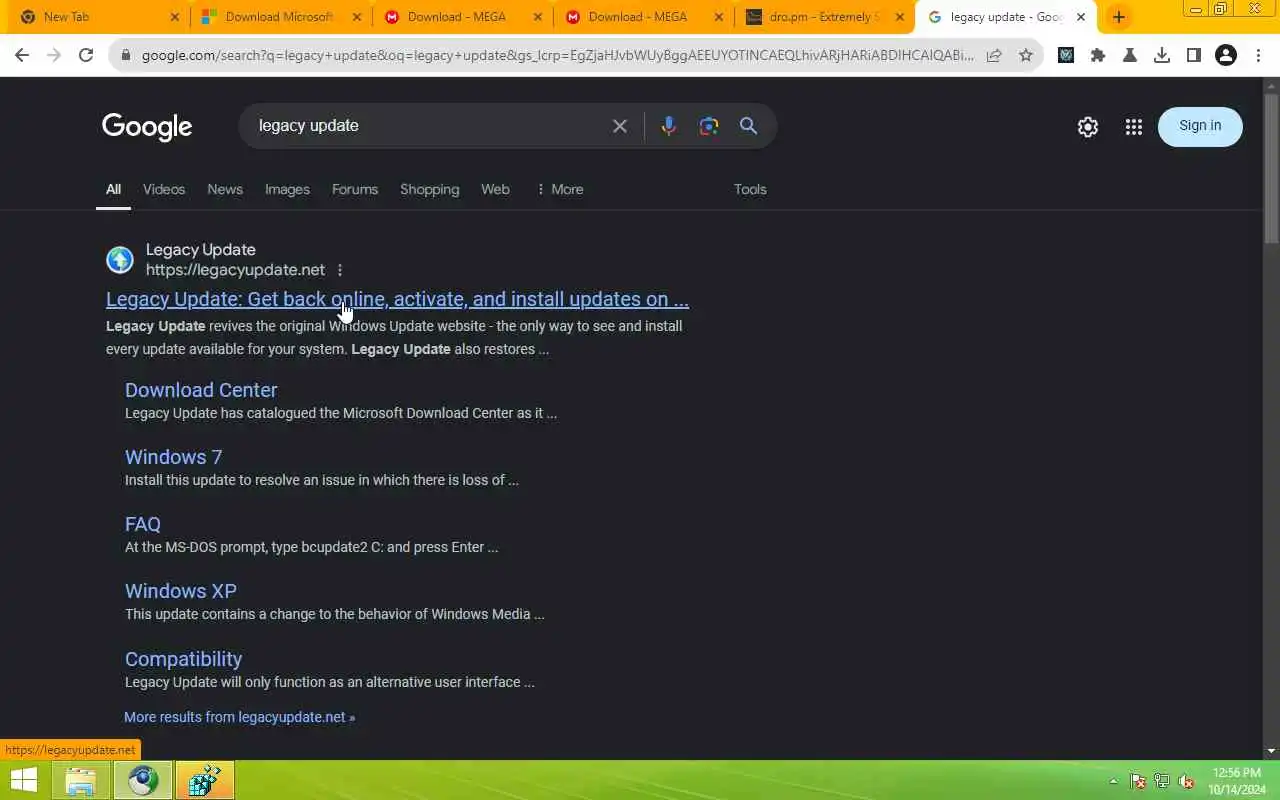The image size is (1280, 800).
Task: Click the address bar URL
Action: click(557, 56)
